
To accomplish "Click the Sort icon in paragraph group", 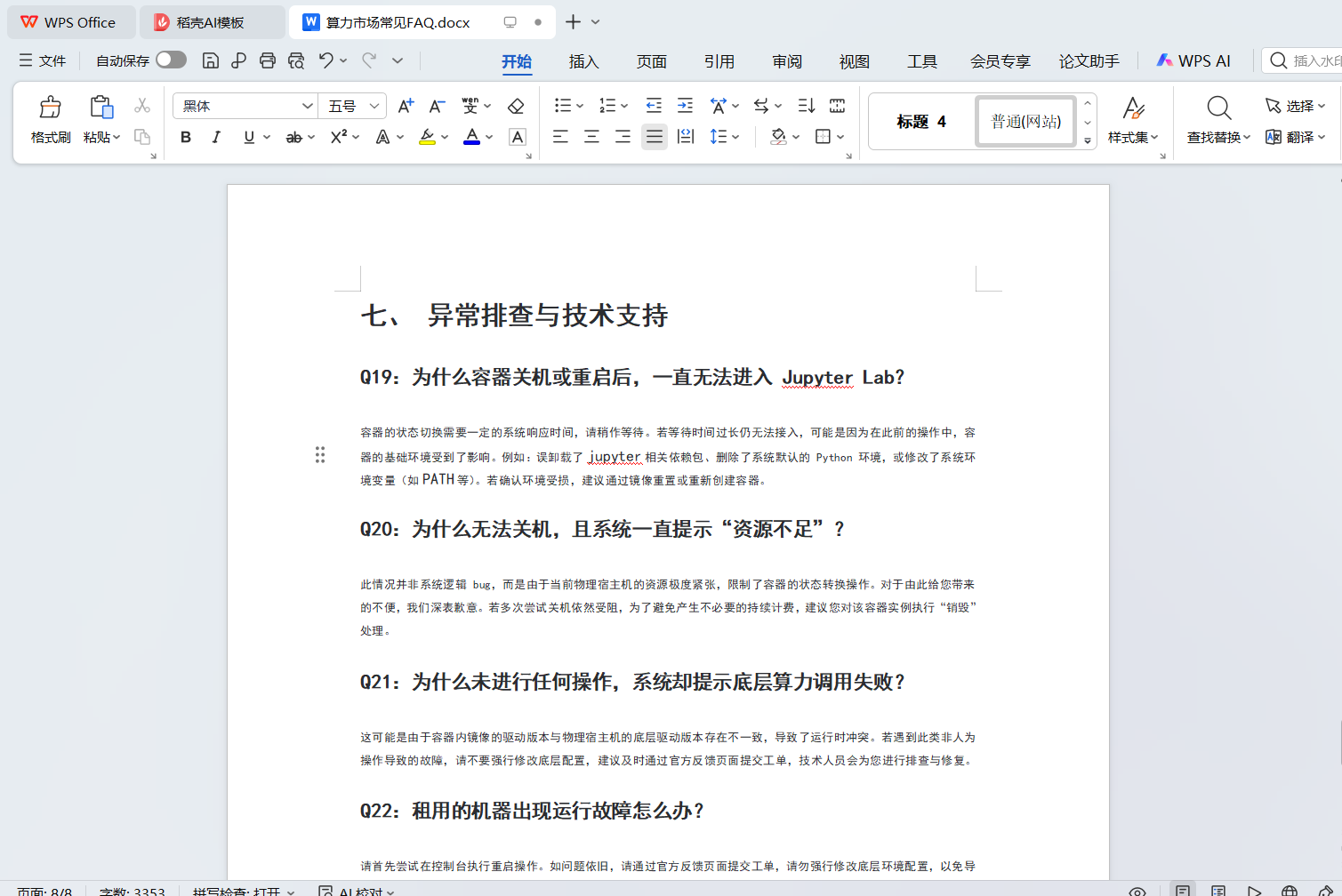I will [x=807, y=106].
